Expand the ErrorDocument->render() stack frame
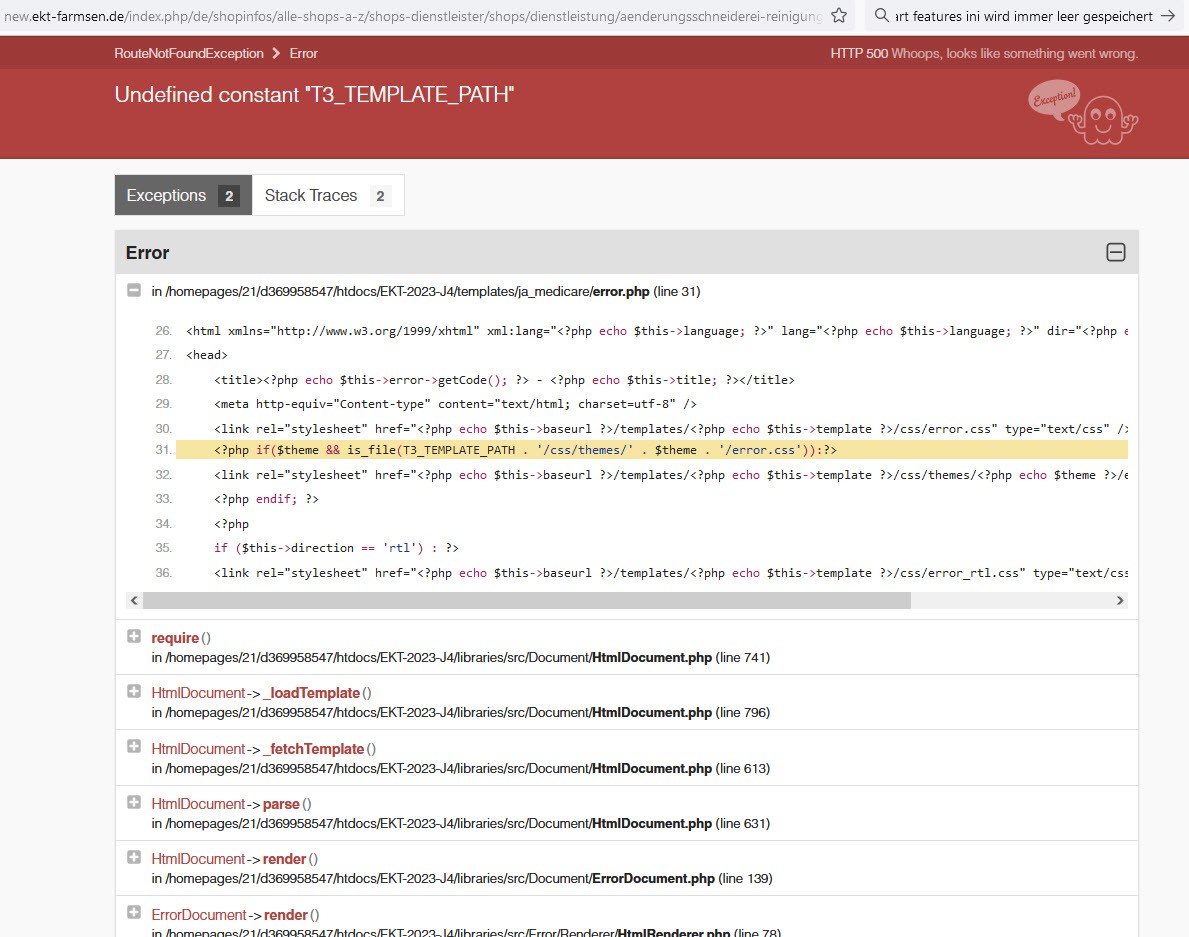 point(134,913)
